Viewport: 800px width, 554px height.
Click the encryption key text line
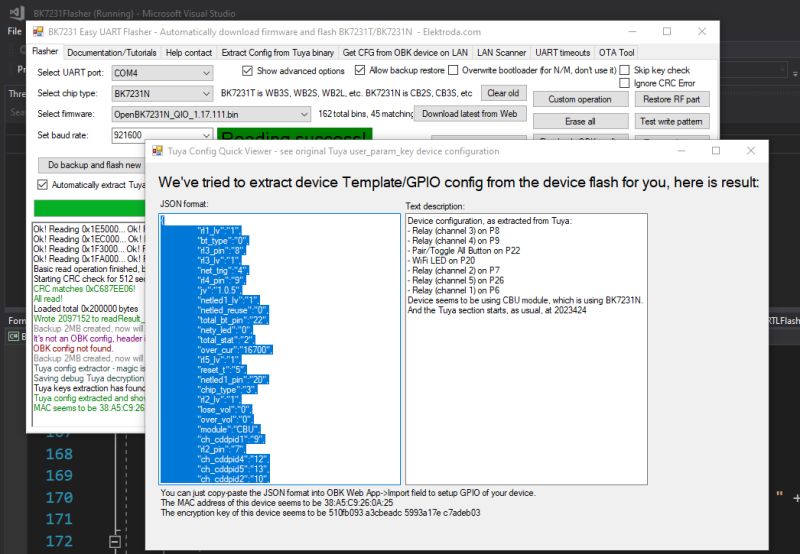tap(320, 513)
